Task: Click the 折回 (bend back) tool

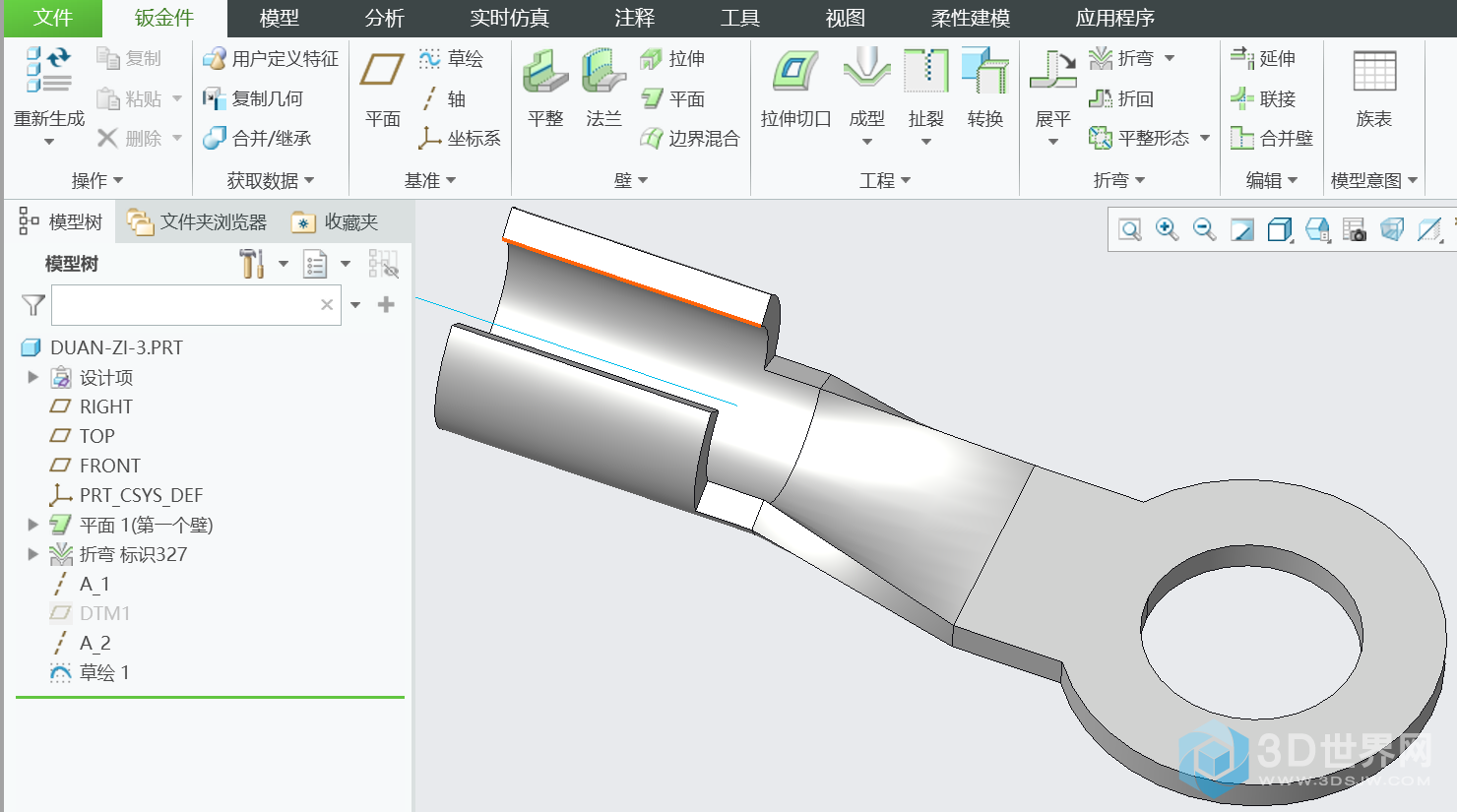Action: coord(1121,98)
